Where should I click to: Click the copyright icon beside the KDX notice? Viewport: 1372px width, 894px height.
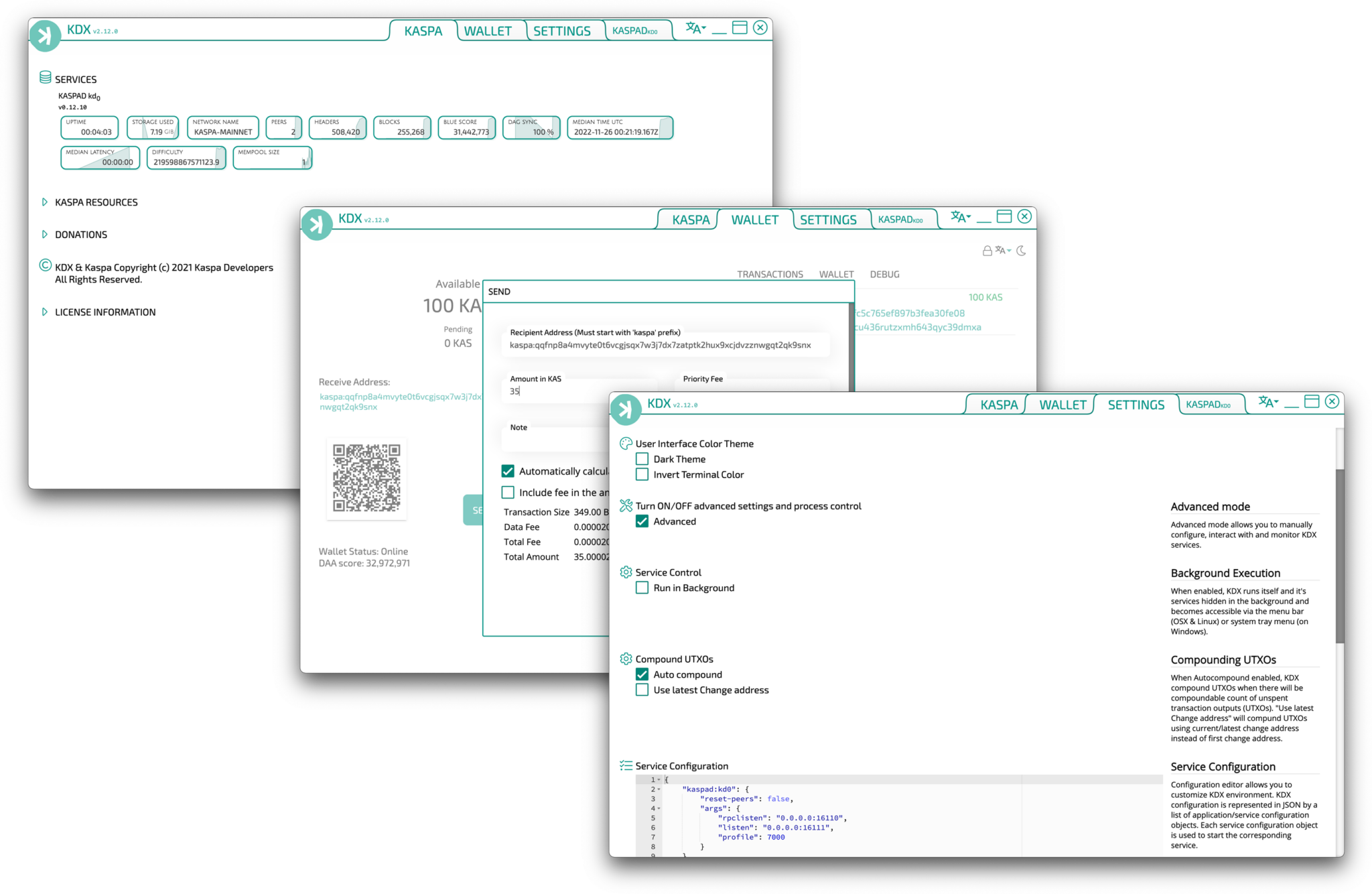[x=45, y=265]
